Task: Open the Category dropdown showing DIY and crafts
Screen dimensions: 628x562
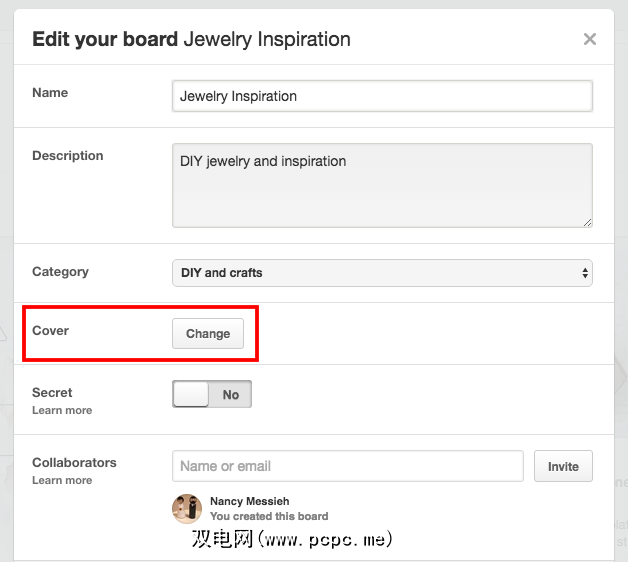Action: pos(382,272)
